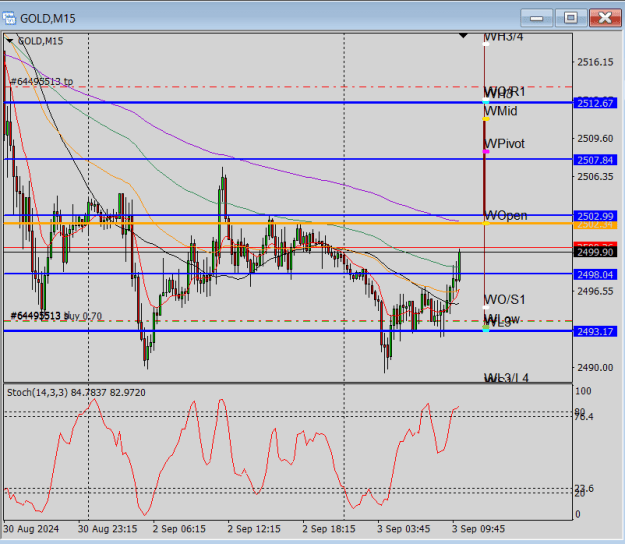Image resolution: width=625 pixels, height=544 pixels.
Task: Click the 2499.90 current price label
Action: pos(595,252)
